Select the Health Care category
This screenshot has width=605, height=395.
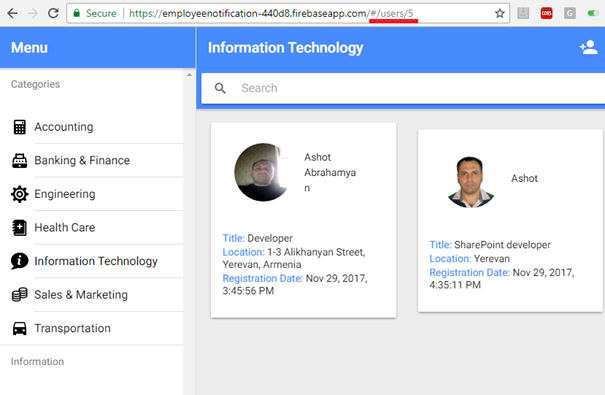tap(91, 228)
